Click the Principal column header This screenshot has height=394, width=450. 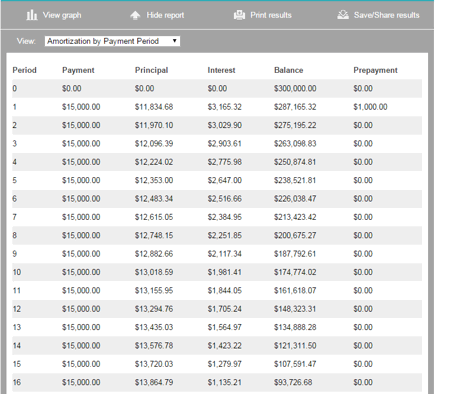coord(151,70)
